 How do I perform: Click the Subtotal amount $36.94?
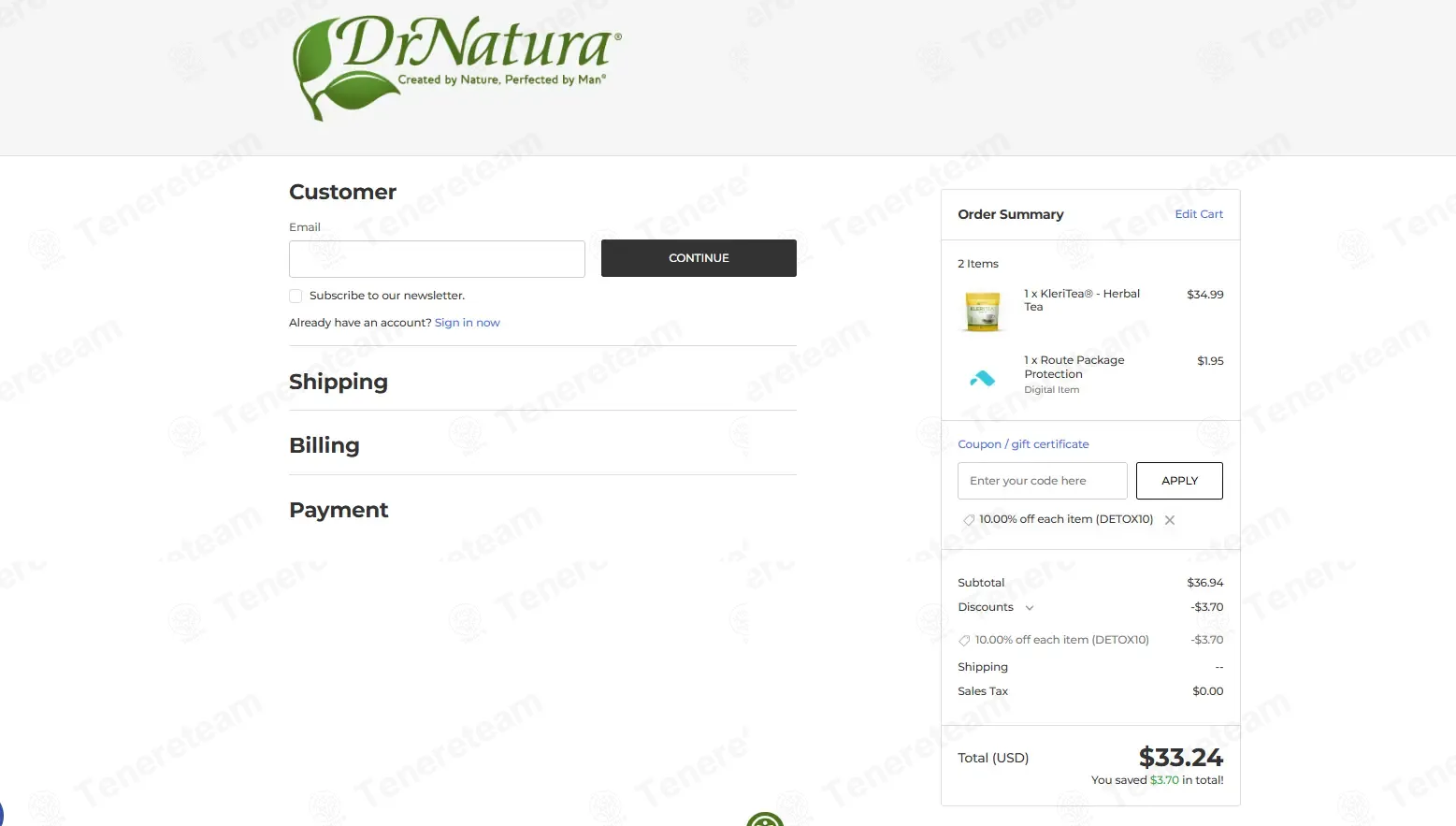[1204, 583]
